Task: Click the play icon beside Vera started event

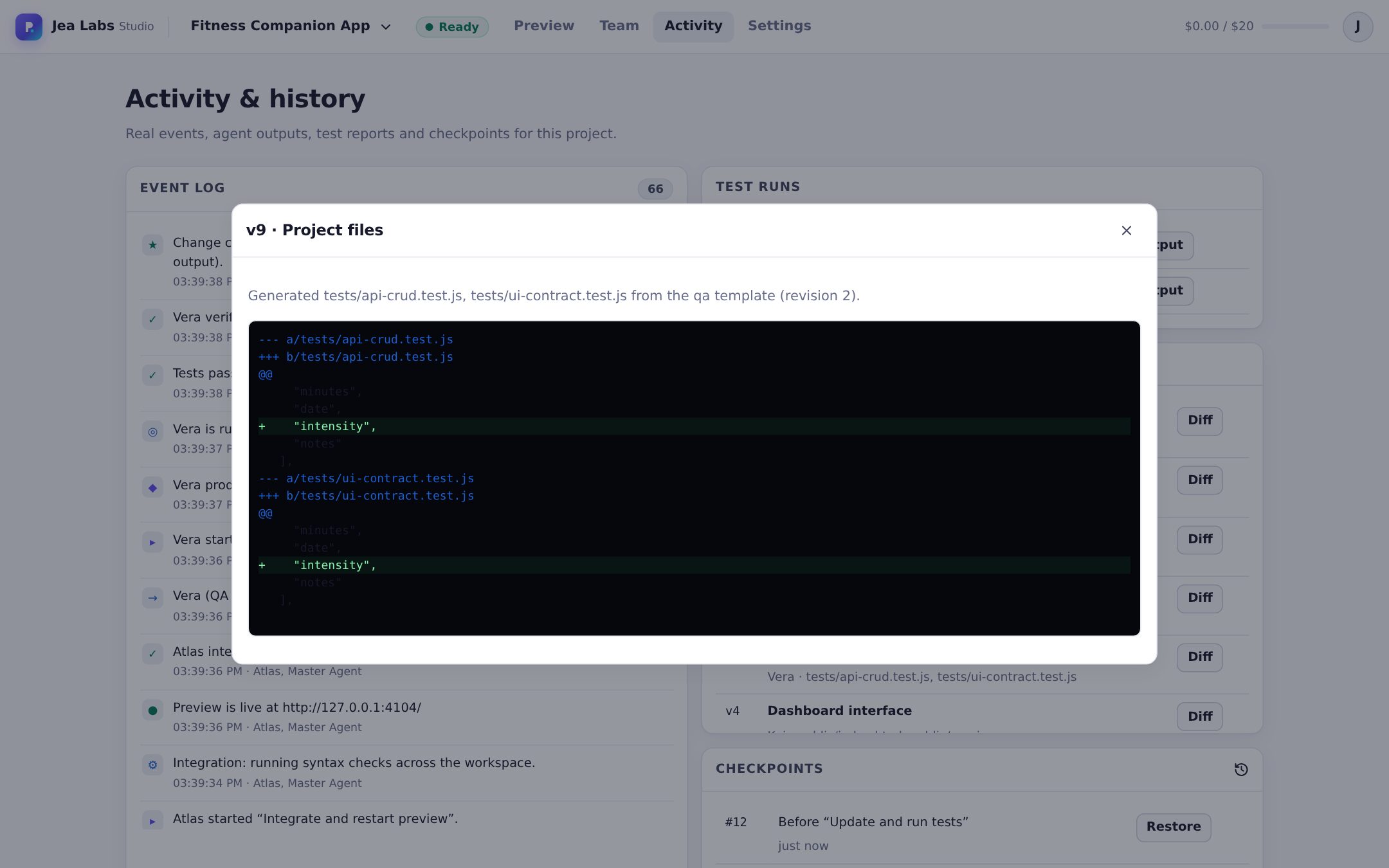Action: click(x=152, y=542)
